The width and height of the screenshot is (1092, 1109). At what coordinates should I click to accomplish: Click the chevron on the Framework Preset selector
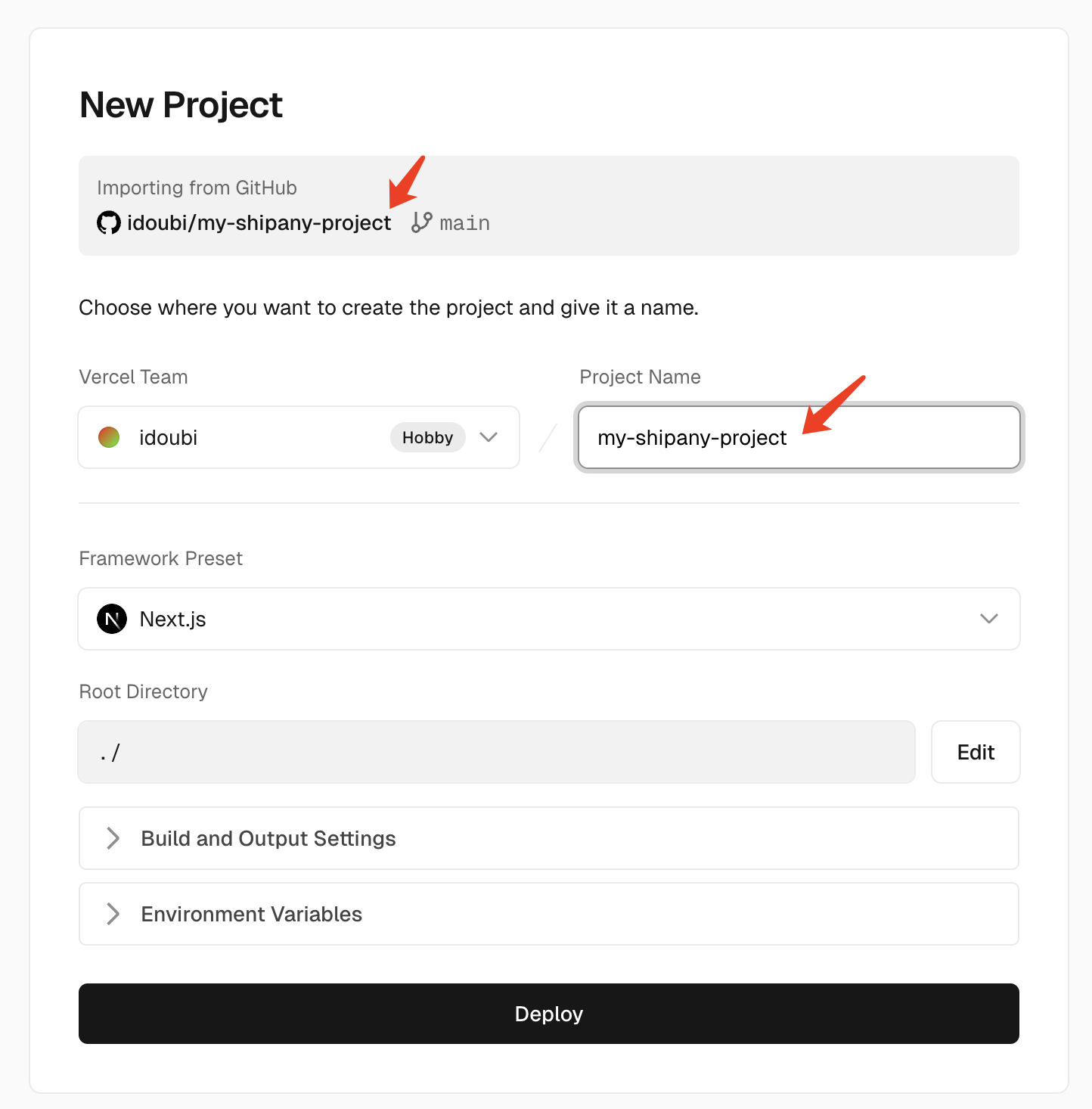point(988,619)
